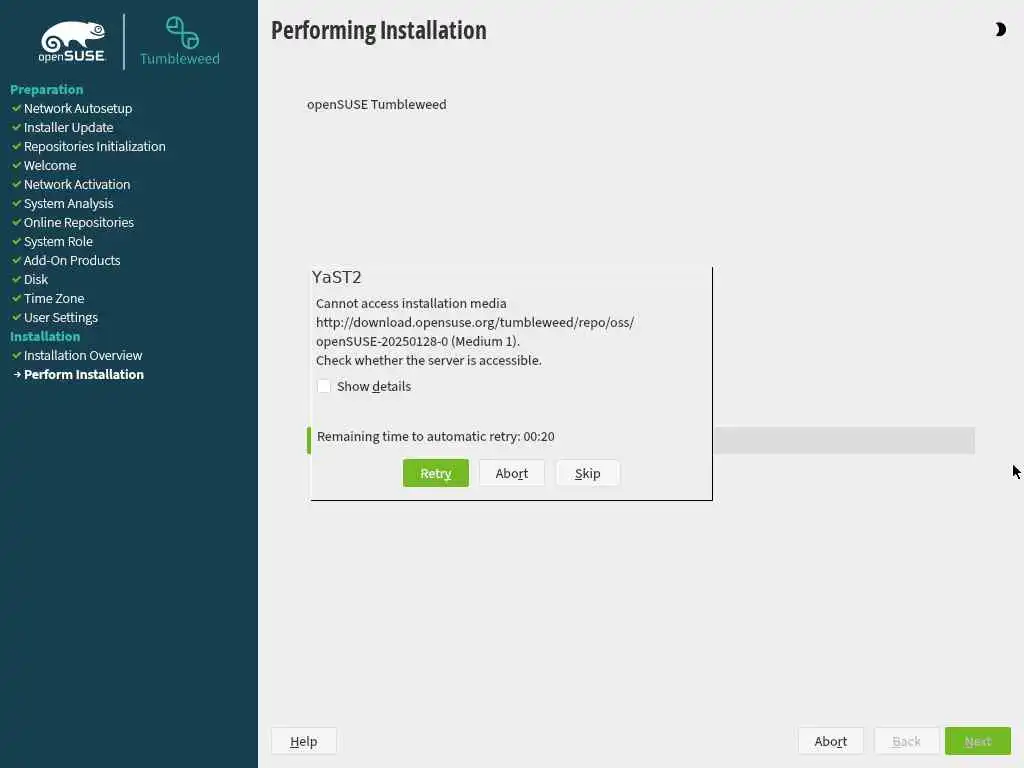1024x768 pixels.
Task: Click the Skip button
Action: click(x=587, y=473)
